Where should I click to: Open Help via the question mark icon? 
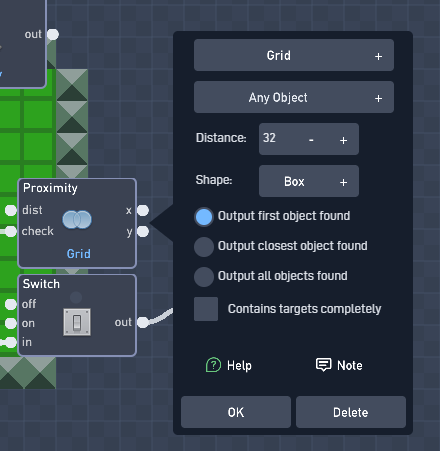click(x=213, y=365)
